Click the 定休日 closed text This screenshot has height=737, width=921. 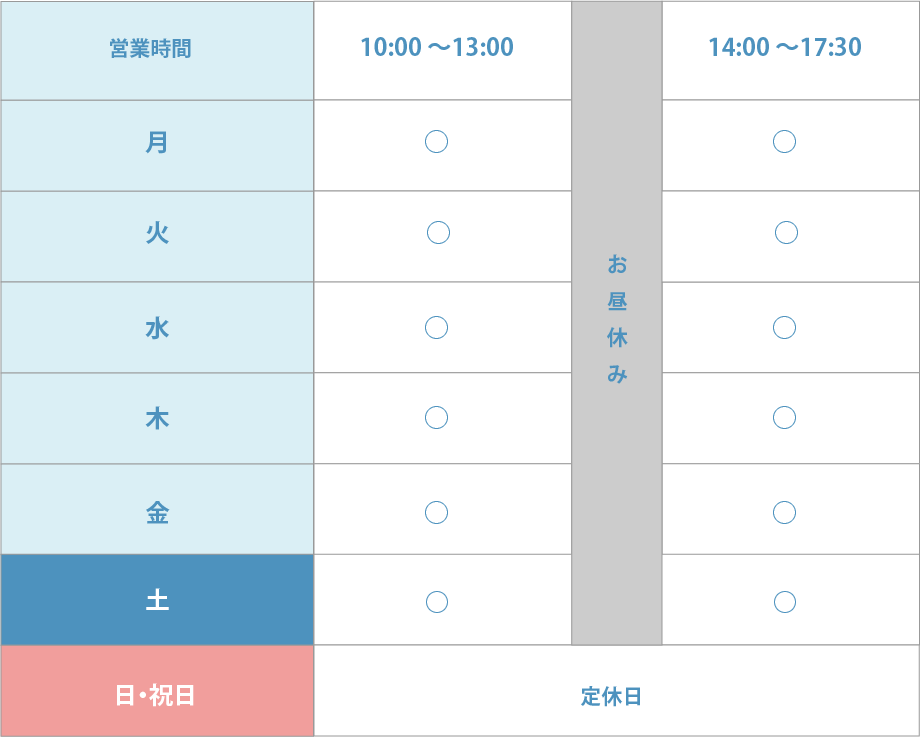(611, 696)
